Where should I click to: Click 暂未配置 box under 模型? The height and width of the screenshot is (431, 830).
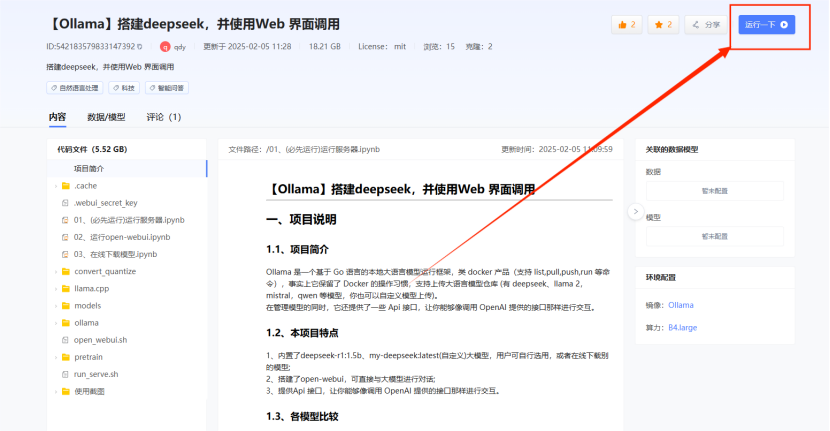[x=715, y=237]
